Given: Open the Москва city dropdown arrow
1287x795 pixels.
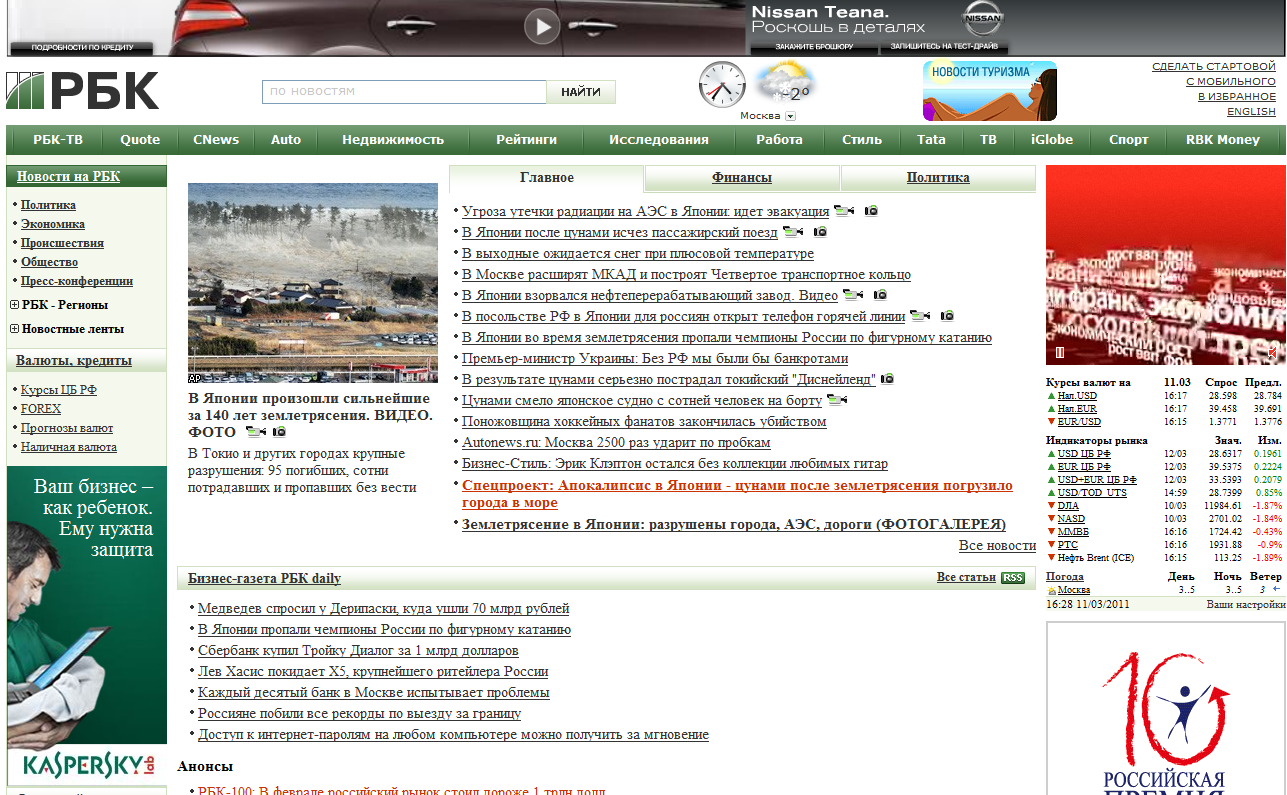Looking at the screenshot, I should (x=790, y=116).
